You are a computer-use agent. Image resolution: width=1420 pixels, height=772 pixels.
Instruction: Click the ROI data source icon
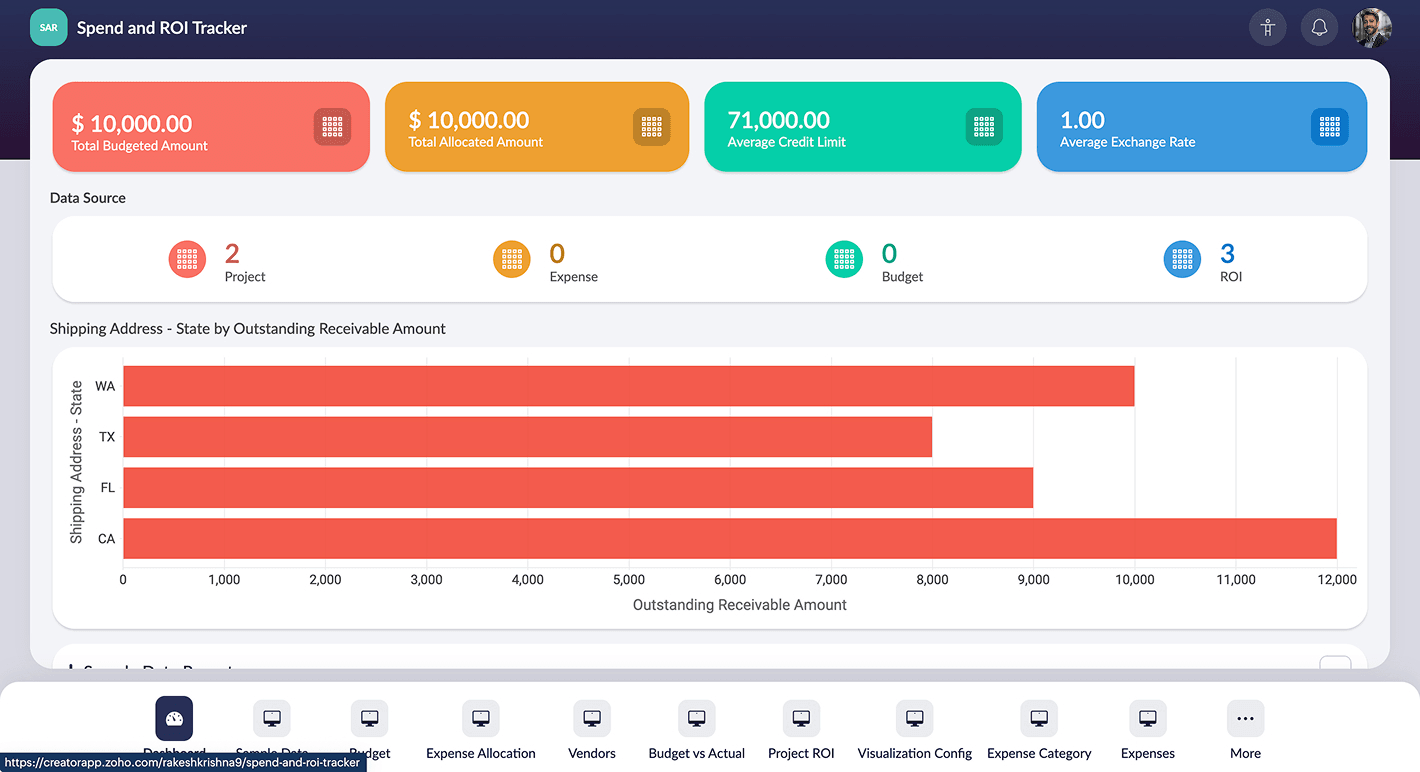pos(1182,259)
